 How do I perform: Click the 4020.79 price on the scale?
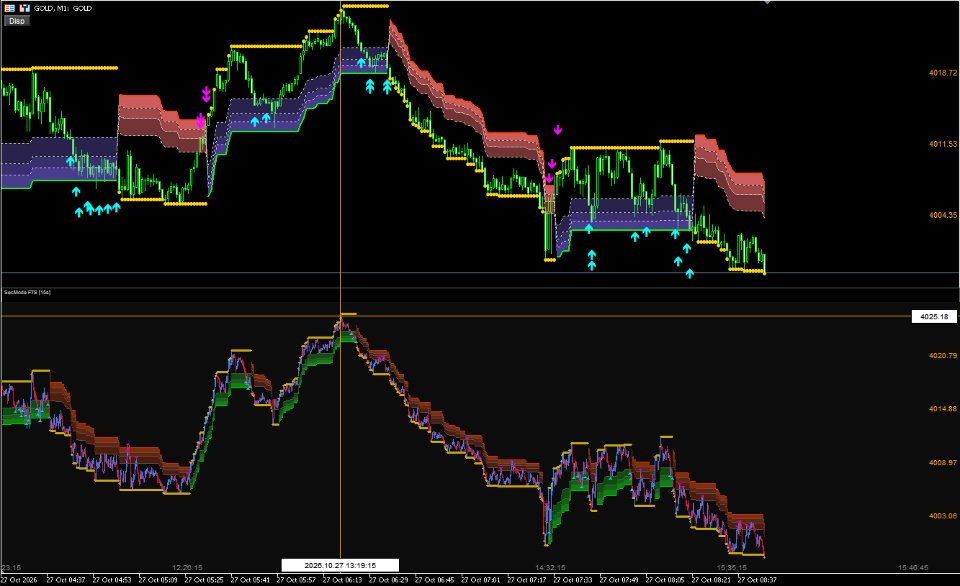pyautogui.click(x=943, y=355)
